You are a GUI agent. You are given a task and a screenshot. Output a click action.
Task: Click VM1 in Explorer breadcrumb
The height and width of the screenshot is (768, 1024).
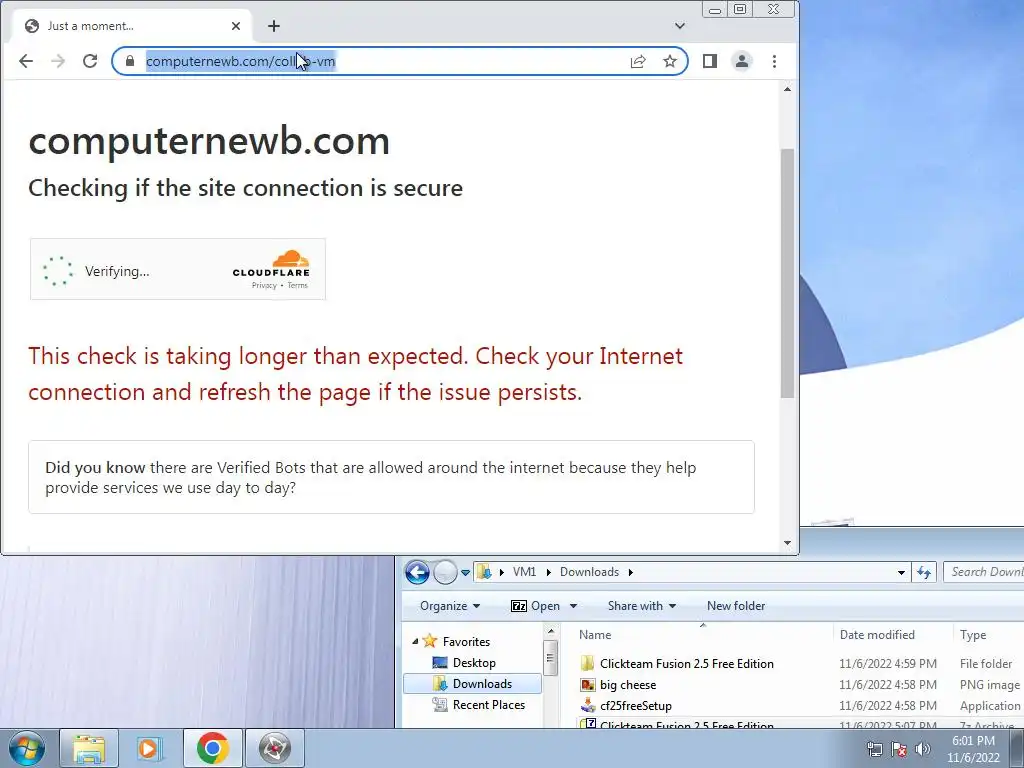(x=524, y=572)
